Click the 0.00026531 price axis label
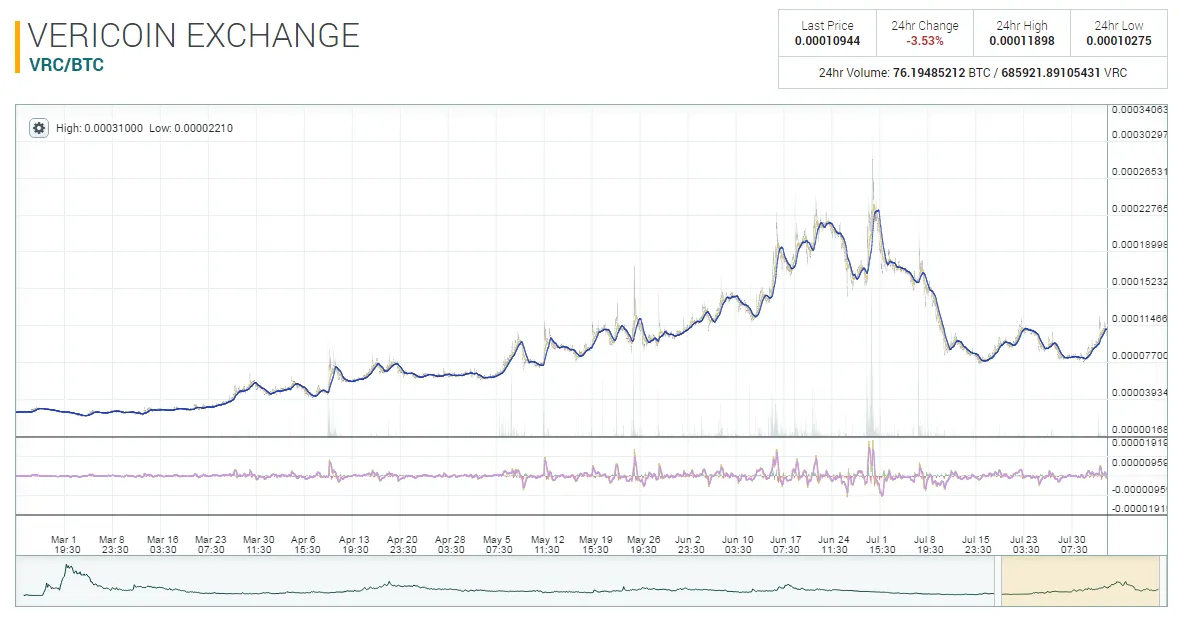 pos(1139,172)
